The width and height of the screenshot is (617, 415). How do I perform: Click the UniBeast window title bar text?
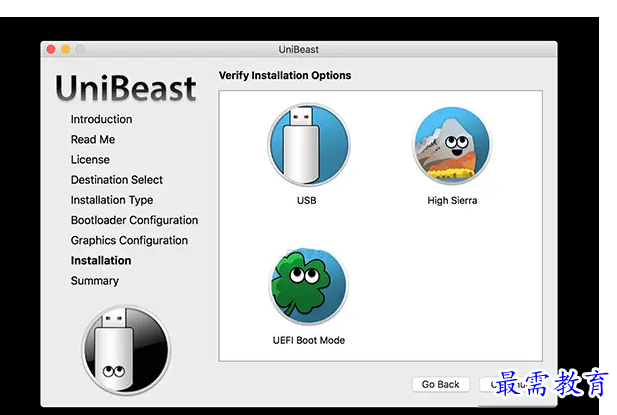(299, 50)
